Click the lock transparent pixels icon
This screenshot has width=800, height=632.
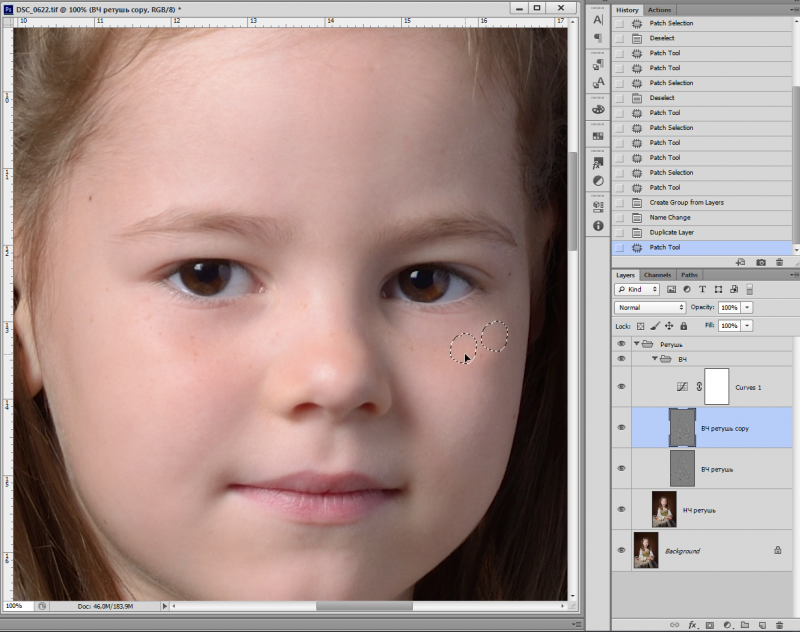coord(640,326)
